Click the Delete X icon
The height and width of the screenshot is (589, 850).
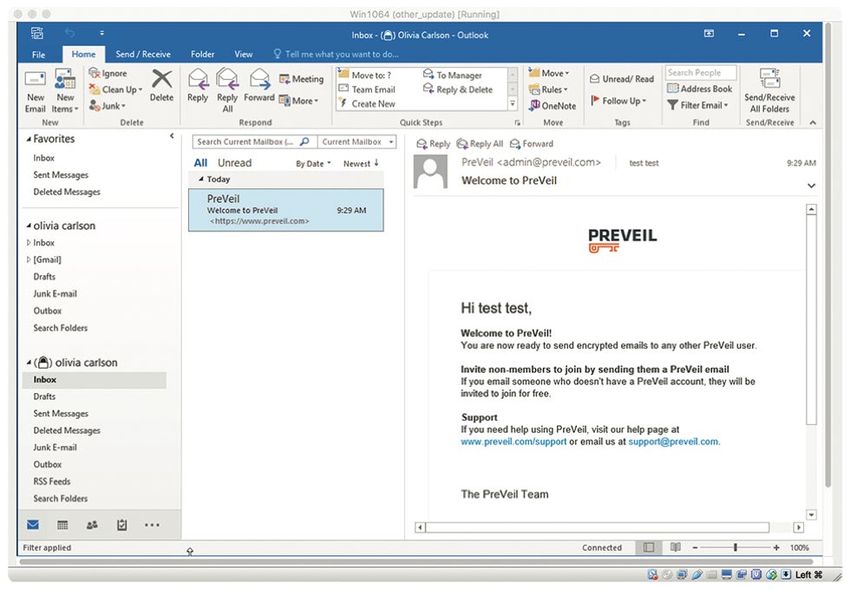pos(162,79)
